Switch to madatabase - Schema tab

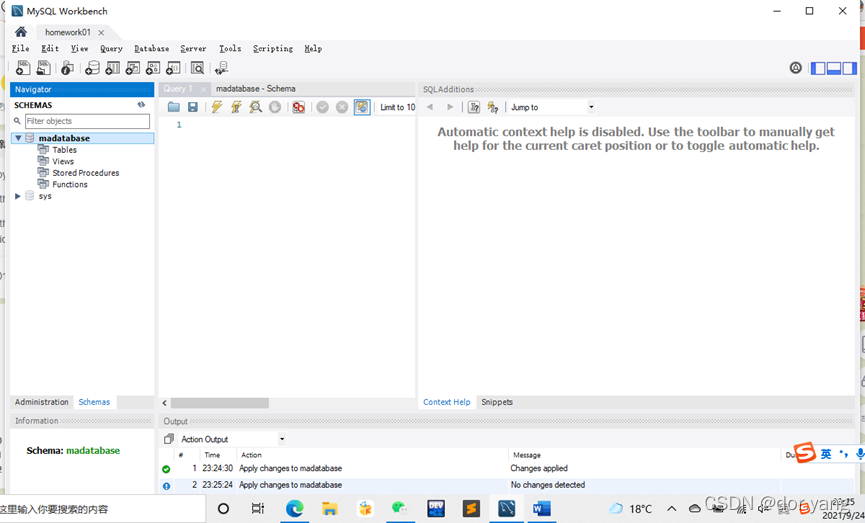tap(255, 89)
